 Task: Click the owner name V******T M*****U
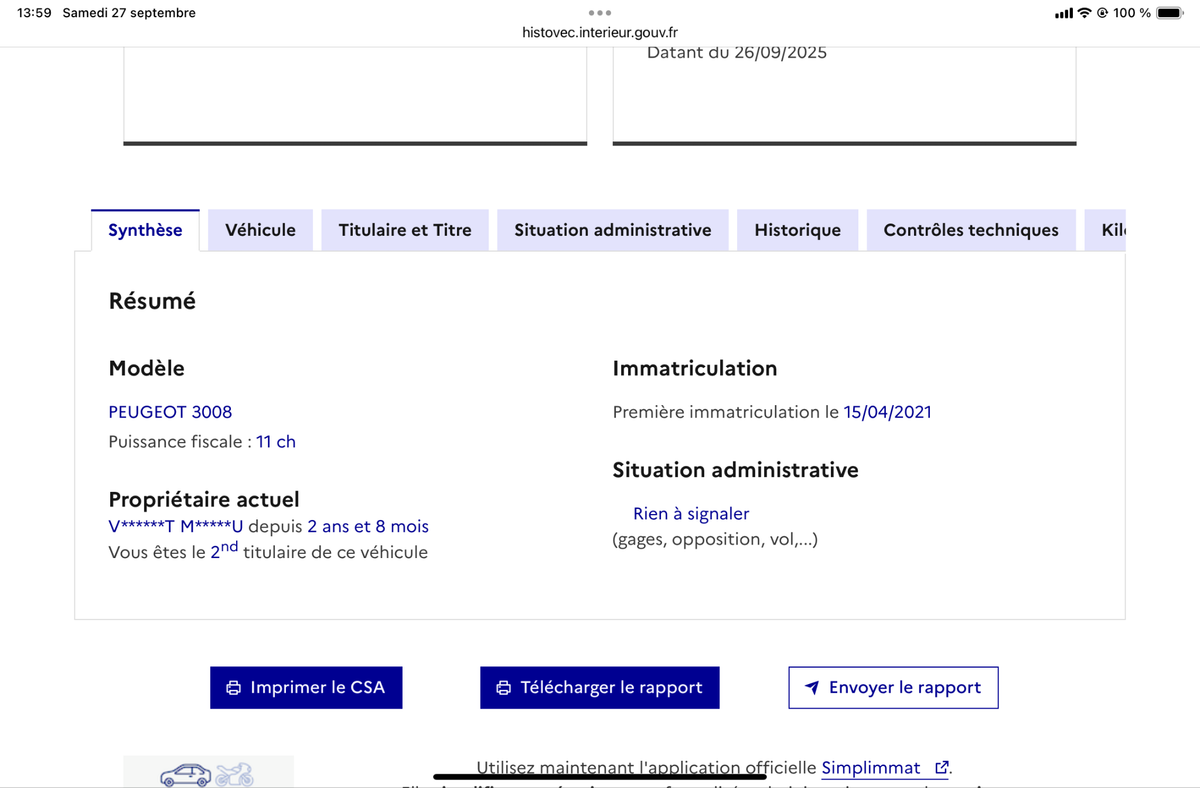[176, 527]
